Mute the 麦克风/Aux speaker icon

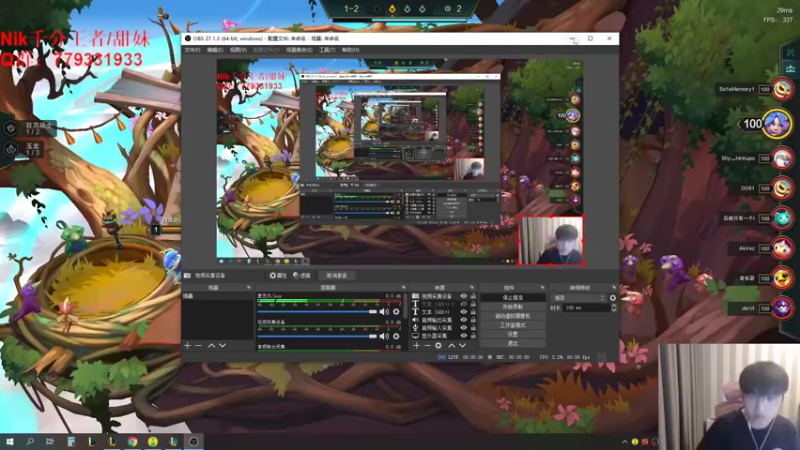(x=384, y=311)
